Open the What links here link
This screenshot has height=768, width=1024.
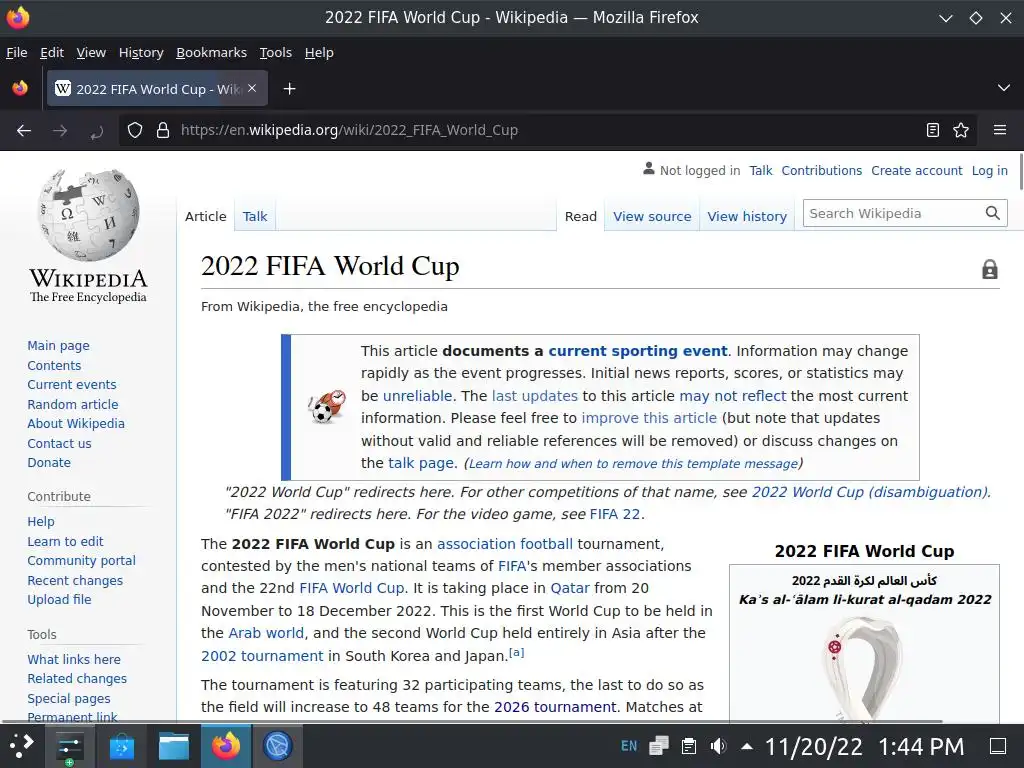click(74, 660)
